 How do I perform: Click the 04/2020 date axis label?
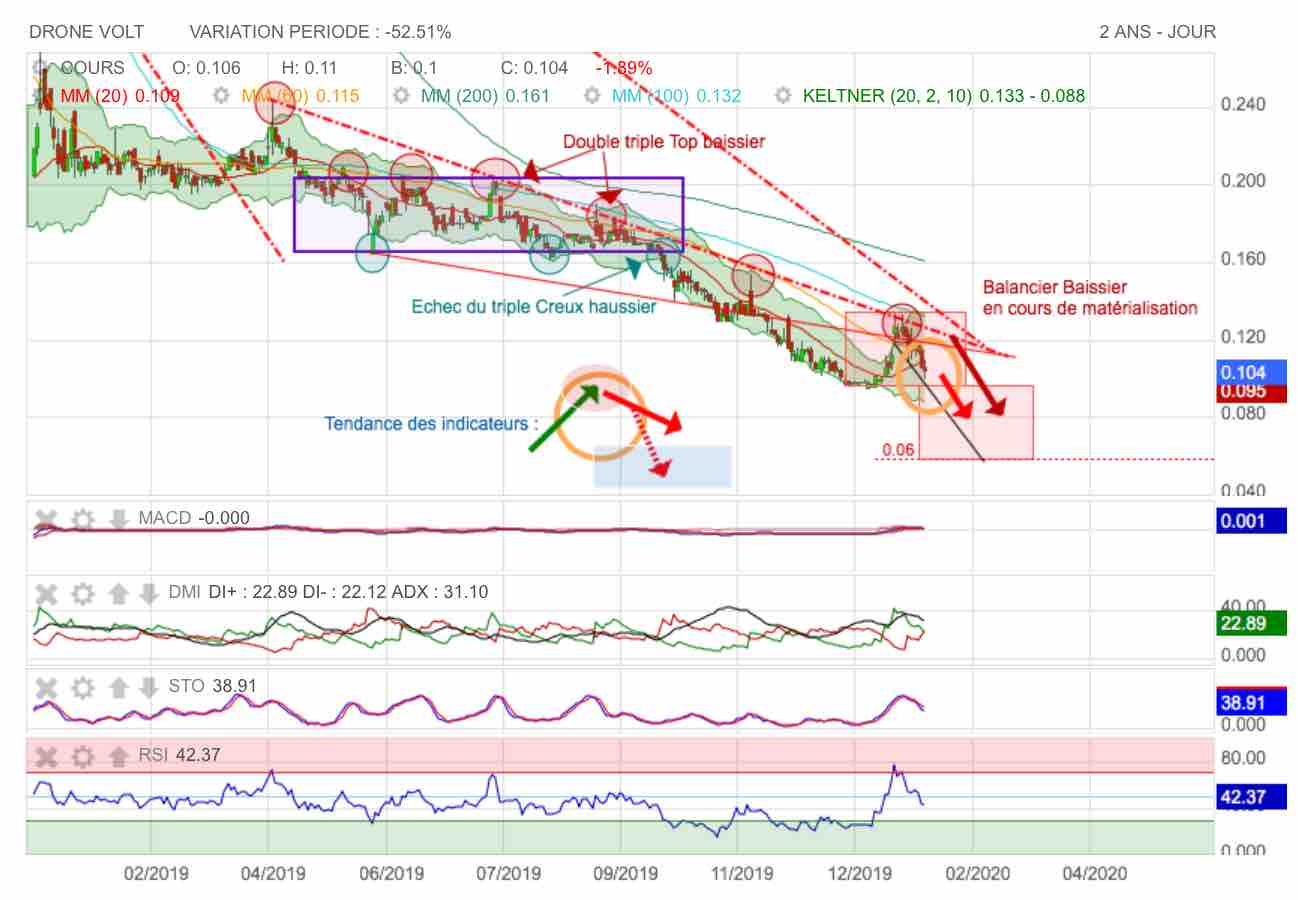pyautogui.click(x=1095, y=873)
